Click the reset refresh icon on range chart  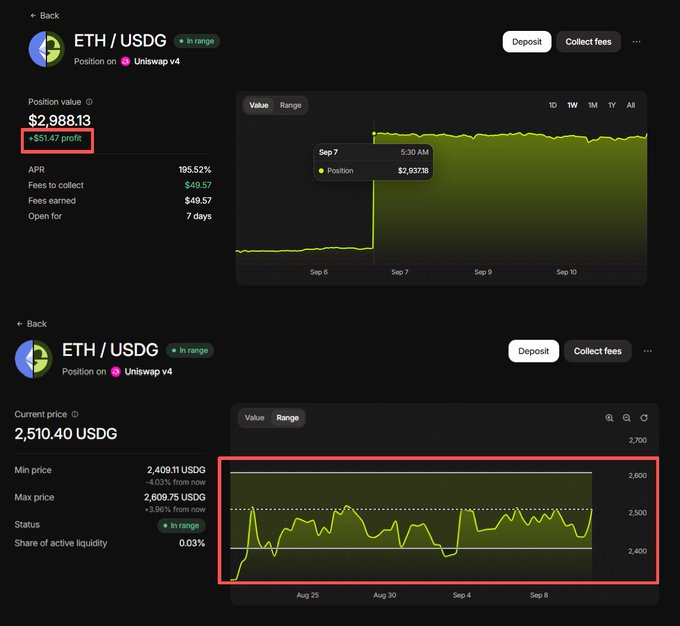click(x=644, y=418)
